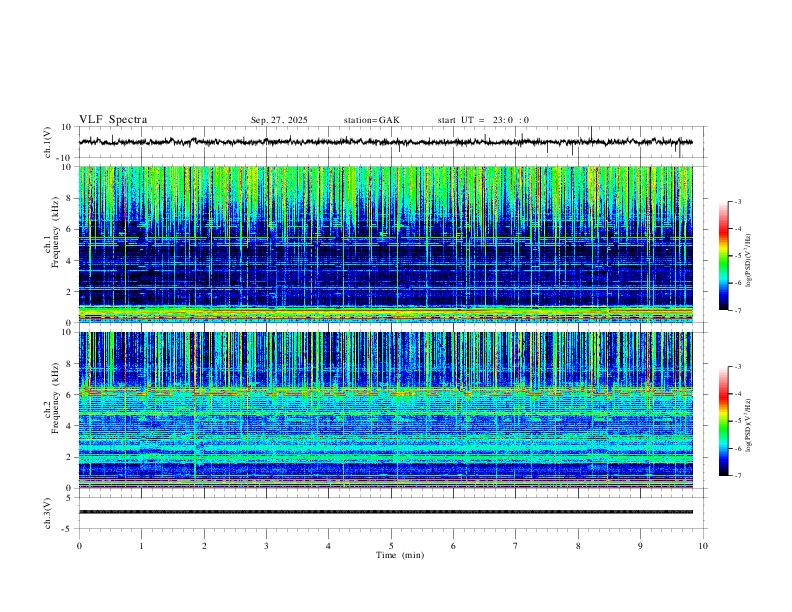The image size is (792, 612).
Task: Click the '-3' value on upper color scale
Action: click(737, 201)
